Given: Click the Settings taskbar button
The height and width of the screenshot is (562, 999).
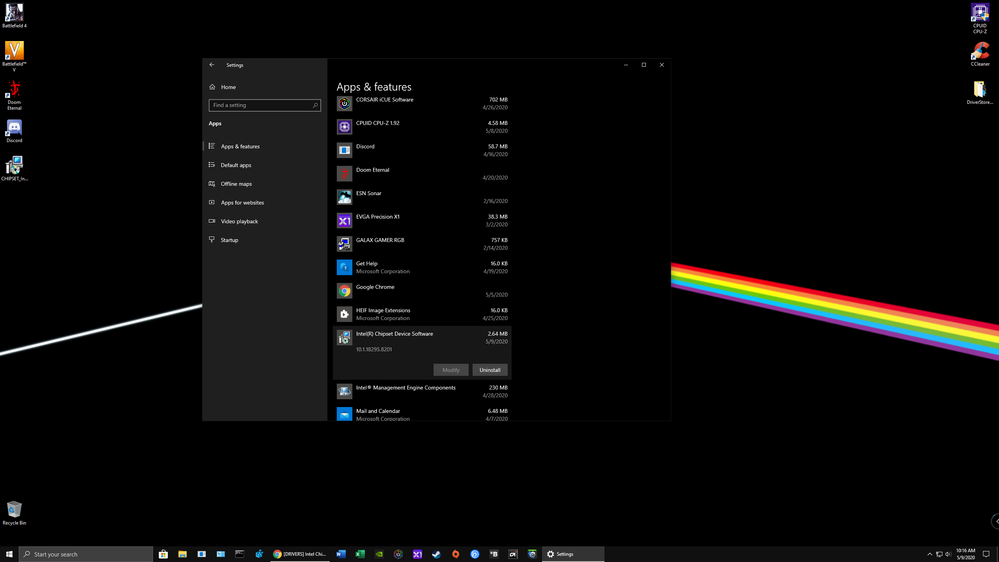Looking at the screenshot, I should [572, 554].
